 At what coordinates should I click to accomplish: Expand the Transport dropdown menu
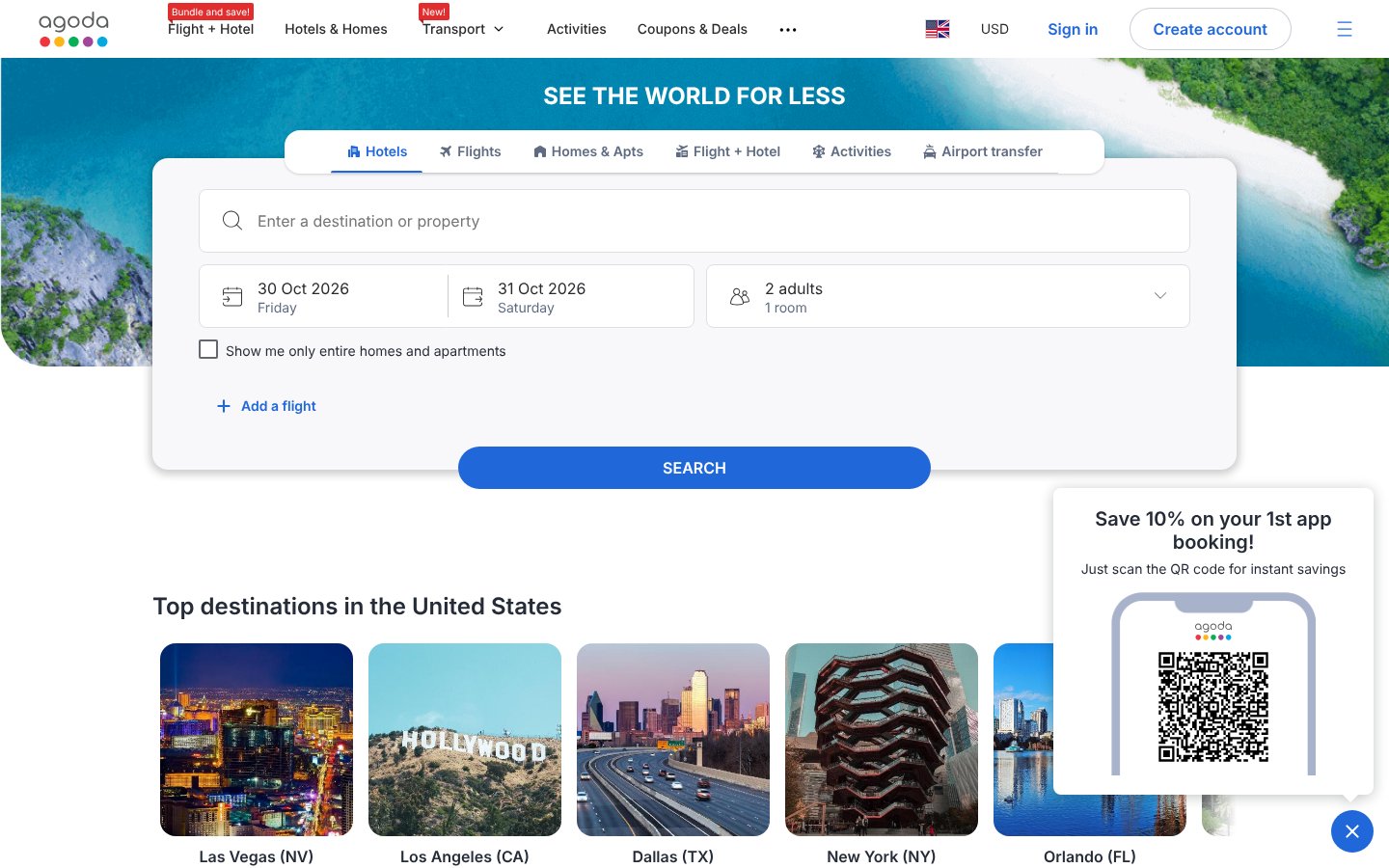click(x=463, y=29)
